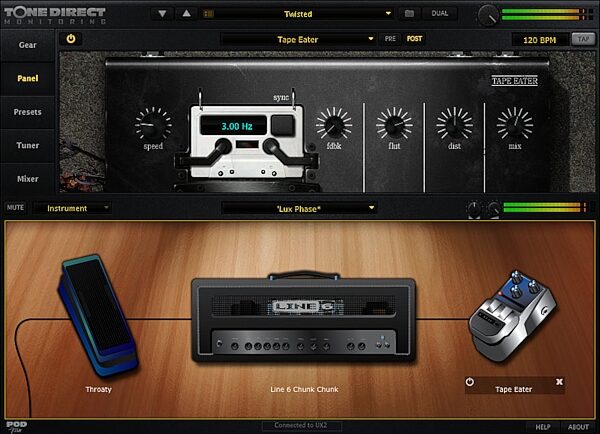600x434 pixels.
Task: Click the TAP tempo button
Action: (583, 39)
